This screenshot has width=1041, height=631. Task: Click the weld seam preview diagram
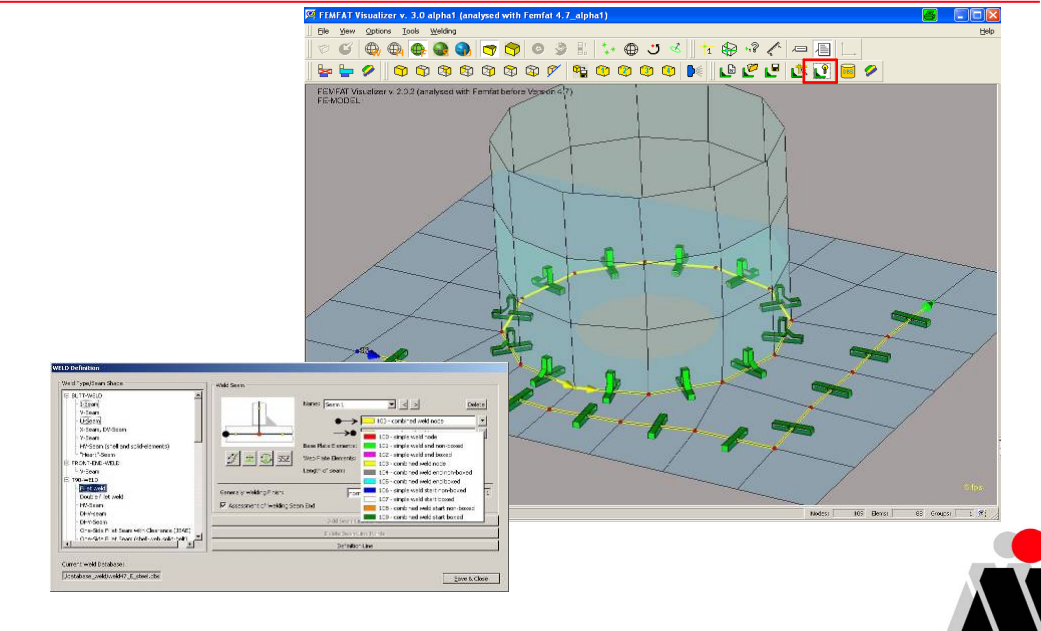coord(258,422)
